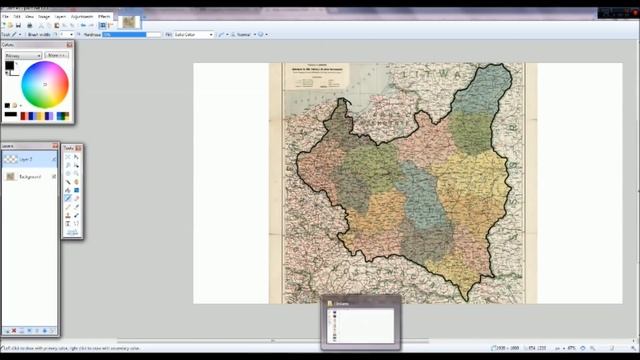
Task: Select the Move Selection tool
Action: (x=76, y=164)
